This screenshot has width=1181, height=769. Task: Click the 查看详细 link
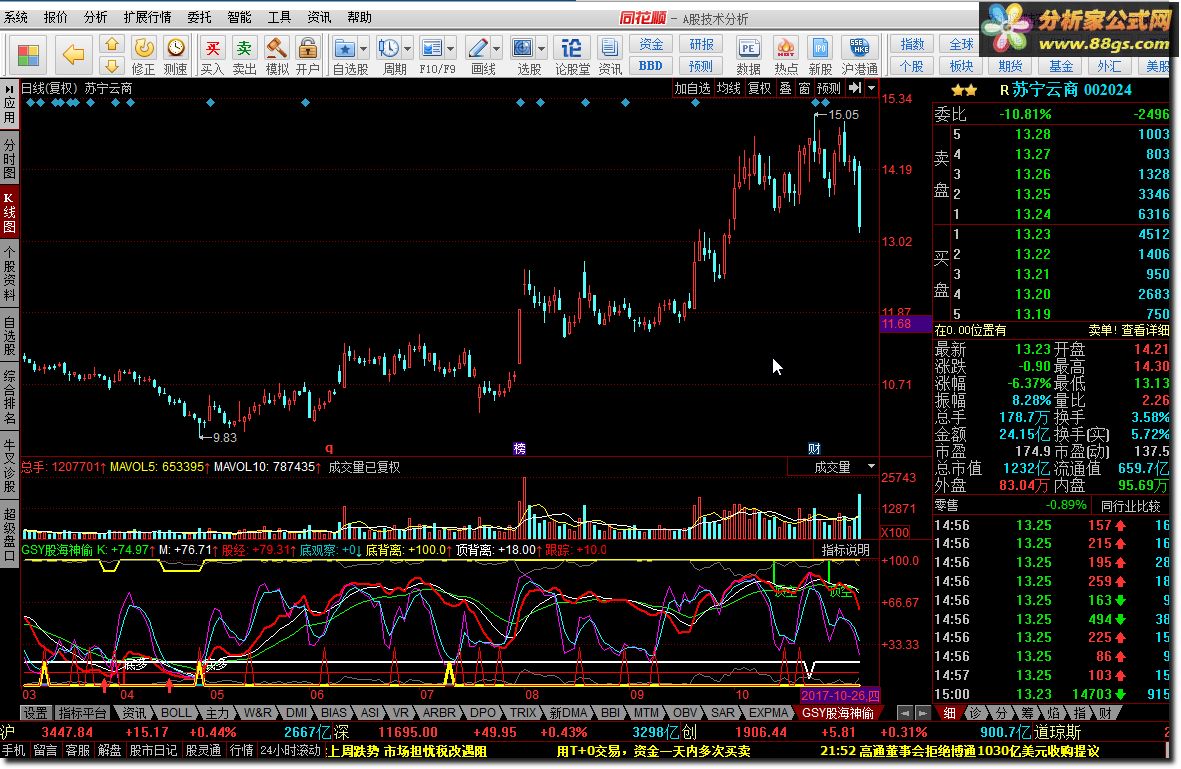tap(1145, 330)
